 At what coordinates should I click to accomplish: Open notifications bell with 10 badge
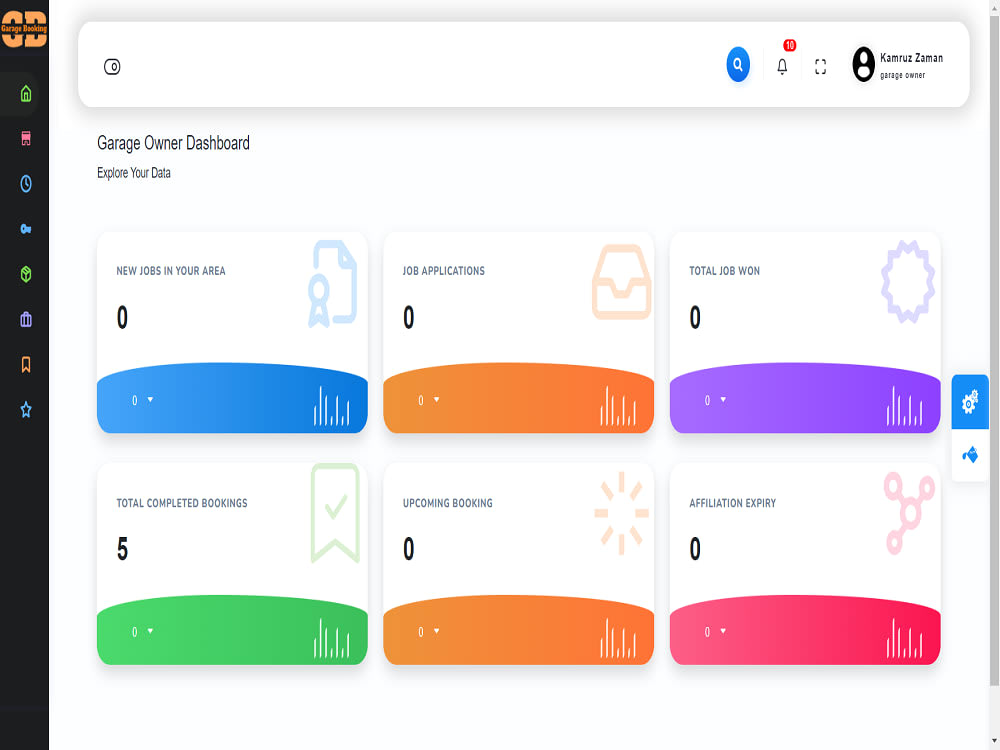783,66
